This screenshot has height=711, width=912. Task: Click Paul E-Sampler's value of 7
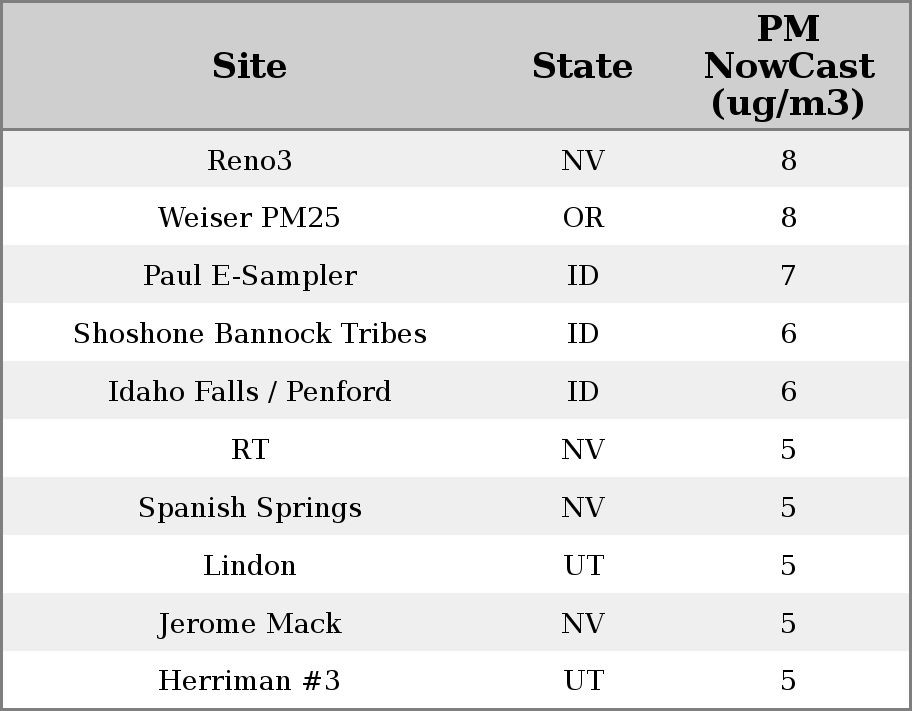point(788,276)
